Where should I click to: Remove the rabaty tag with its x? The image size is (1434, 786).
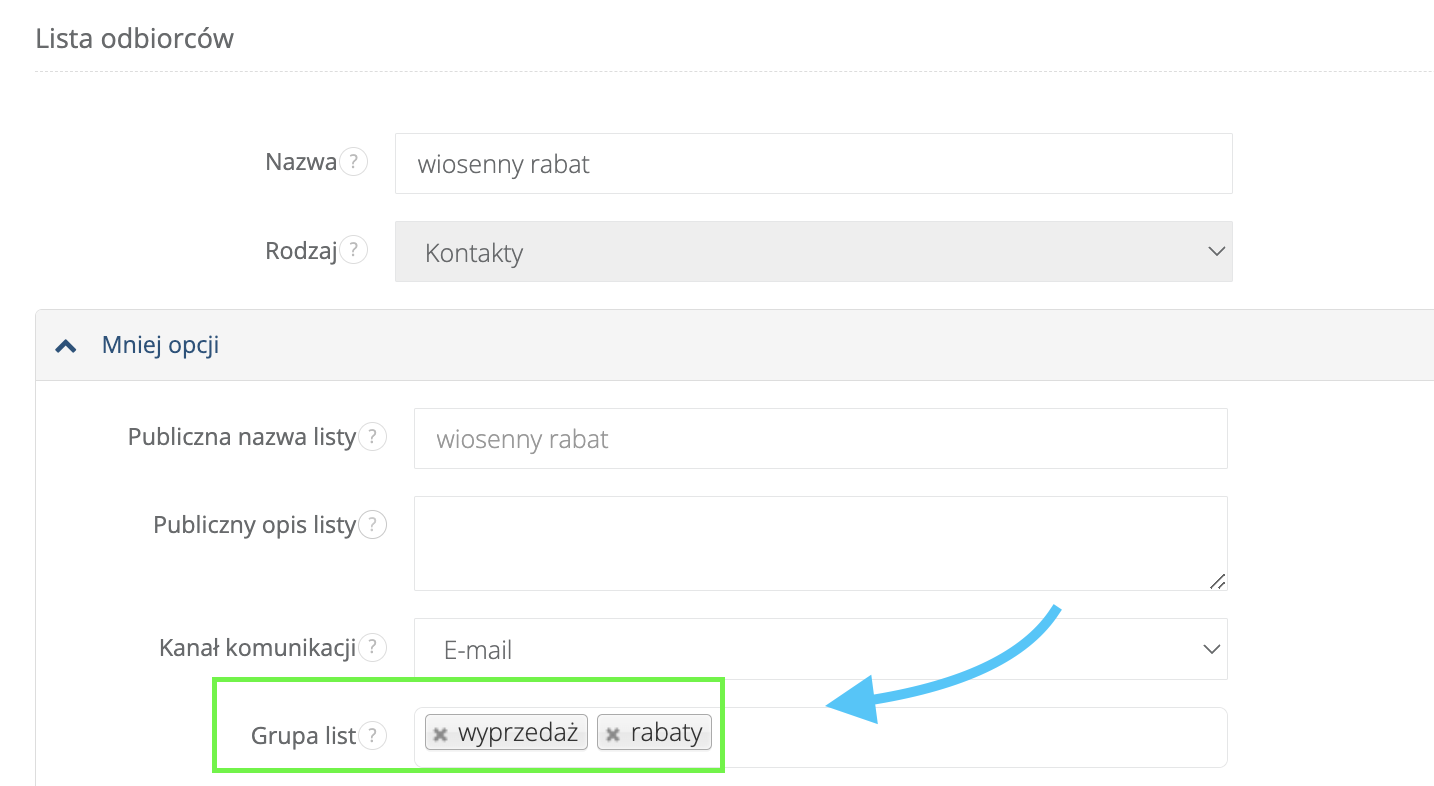(x=613, y=734)
